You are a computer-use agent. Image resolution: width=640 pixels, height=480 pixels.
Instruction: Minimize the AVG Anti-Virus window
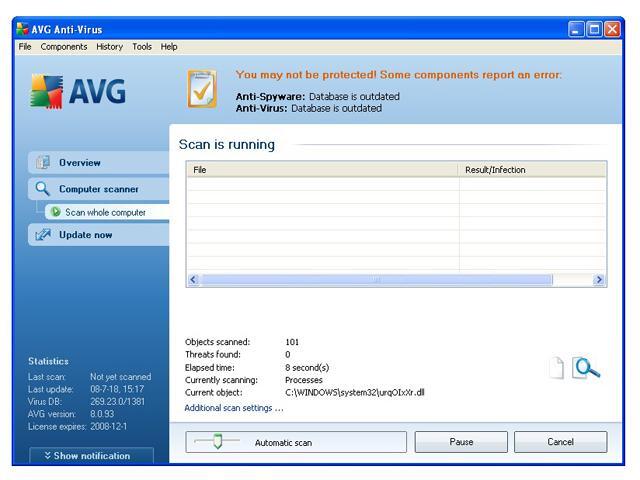(576, 29)
